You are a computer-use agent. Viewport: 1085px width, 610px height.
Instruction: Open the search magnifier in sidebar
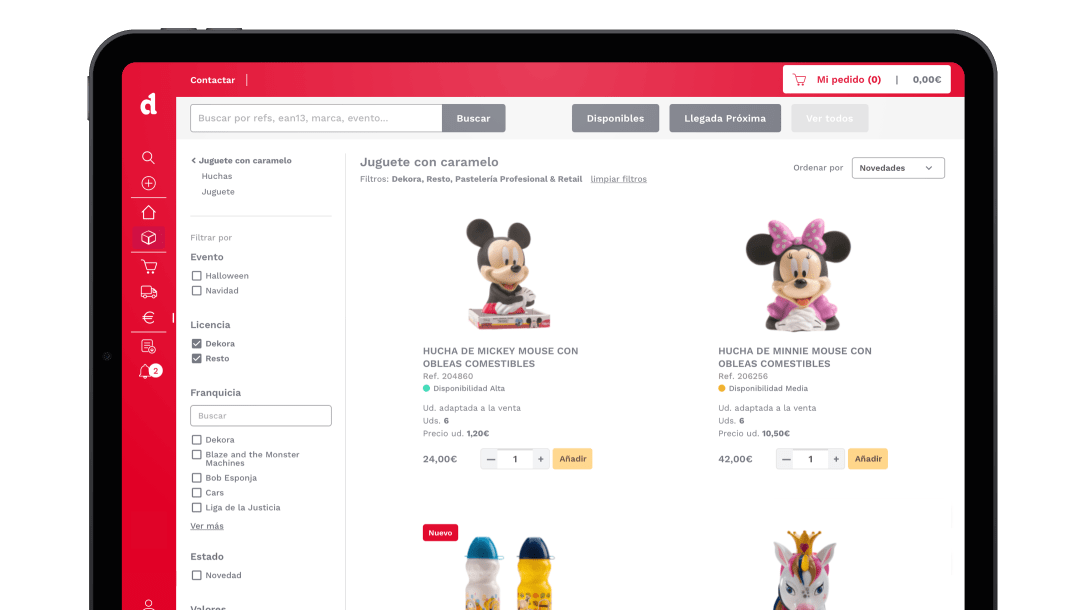pyautogui.click(x=148, y=158)
